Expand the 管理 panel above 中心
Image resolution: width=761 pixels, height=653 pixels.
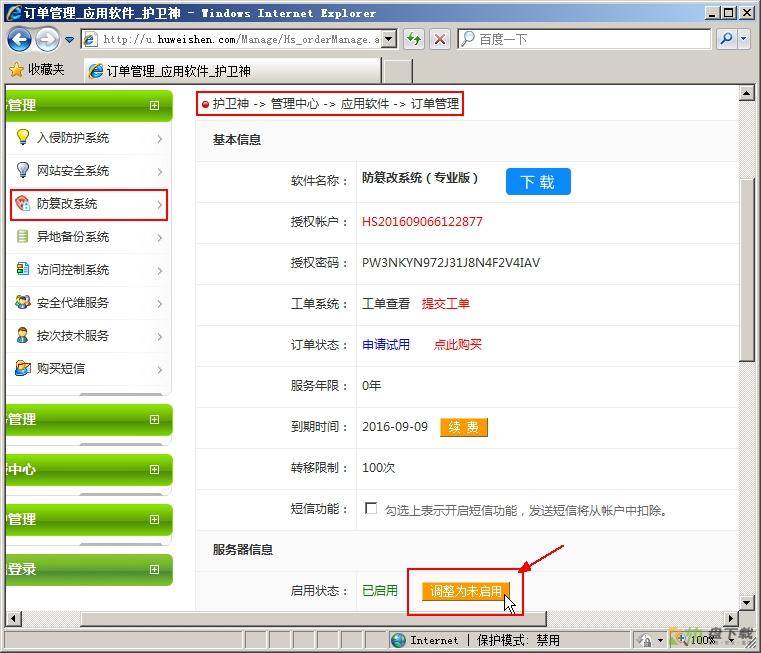[x=154, y=419]
